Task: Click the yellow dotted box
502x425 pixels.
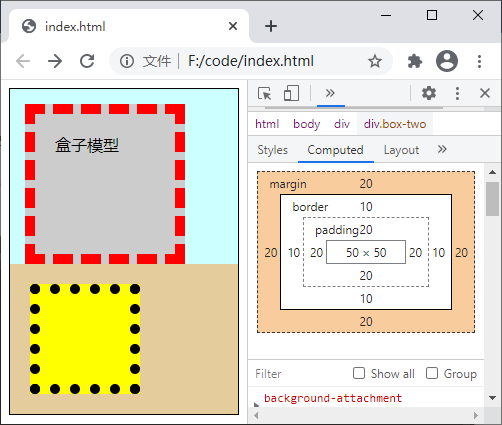Action: 85,339
